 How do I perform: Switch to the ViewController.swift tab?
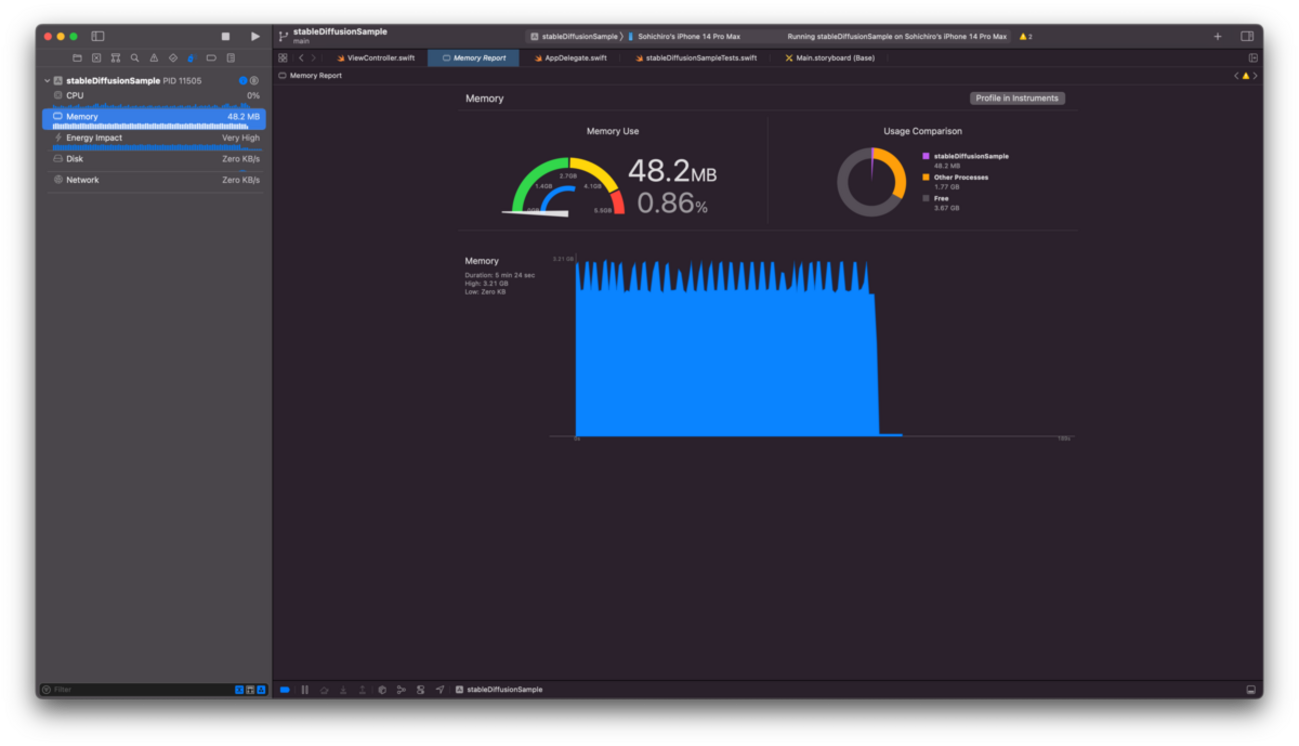click(380, 58)
